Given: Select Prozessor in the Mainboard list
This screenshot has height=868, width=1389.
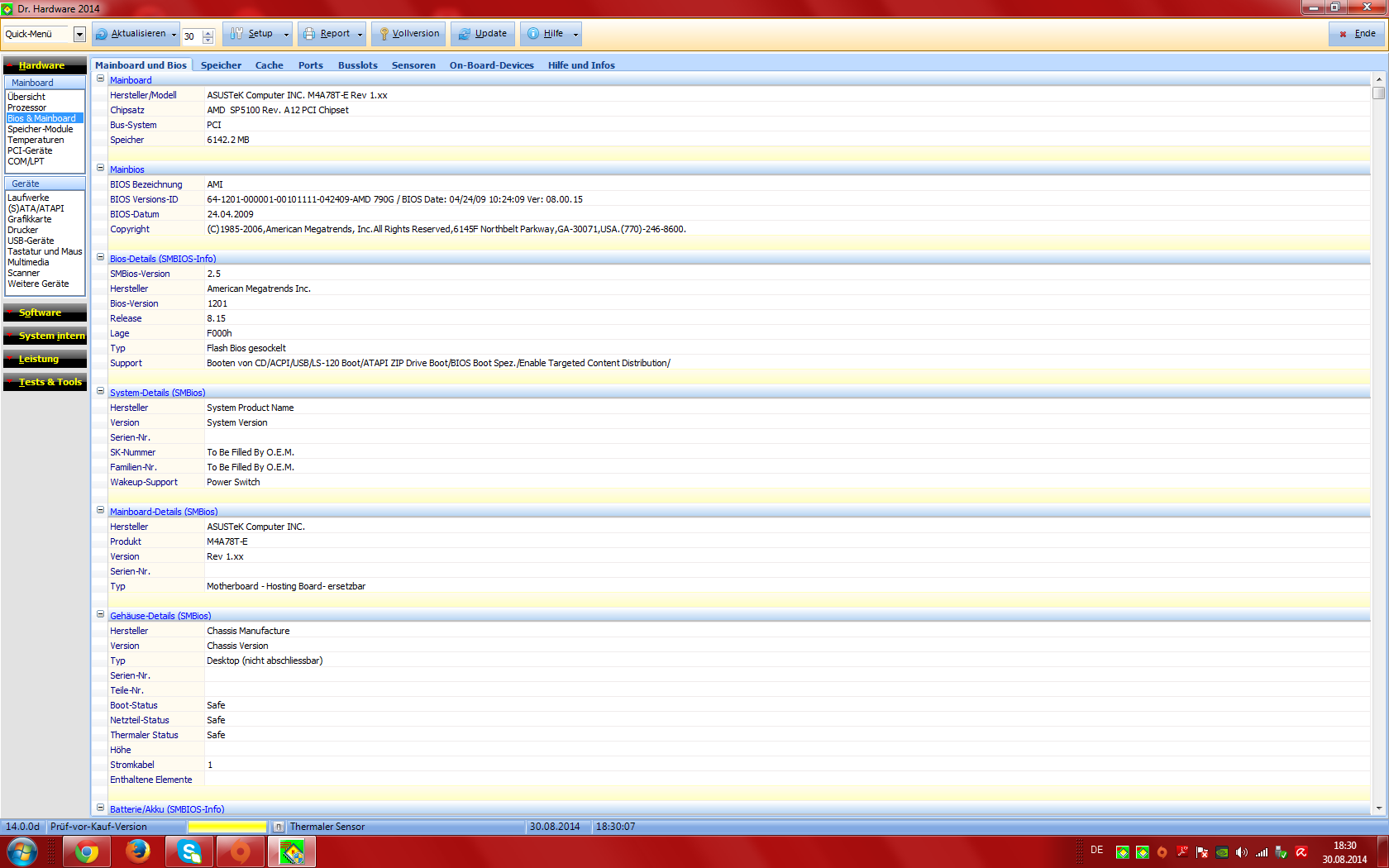Looking at the screenshot, I should [27, 107].
